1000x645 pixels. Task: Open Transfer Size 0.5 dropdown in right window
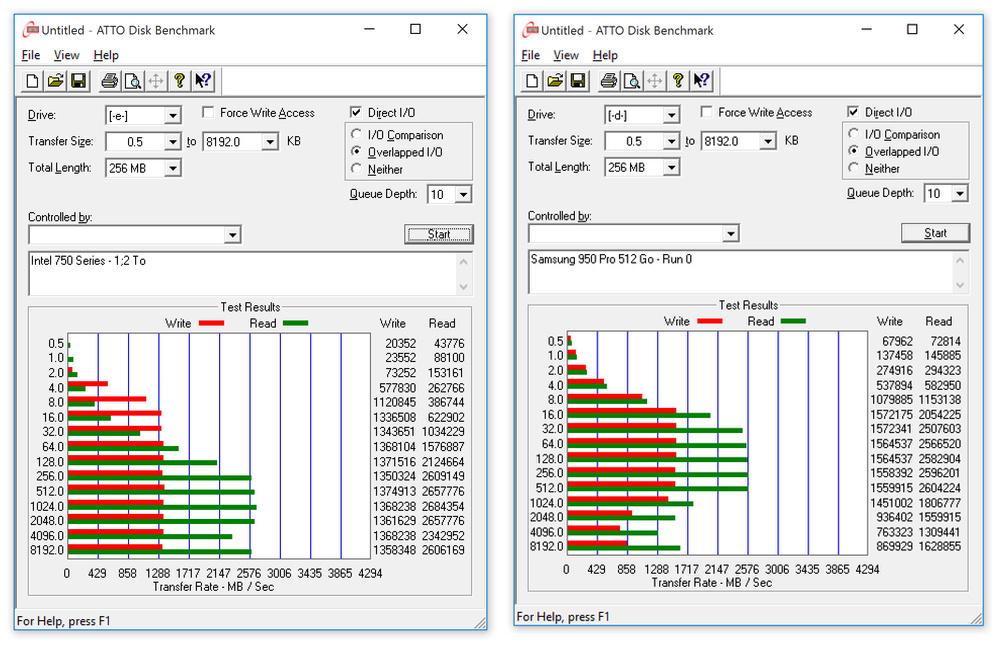671,141
